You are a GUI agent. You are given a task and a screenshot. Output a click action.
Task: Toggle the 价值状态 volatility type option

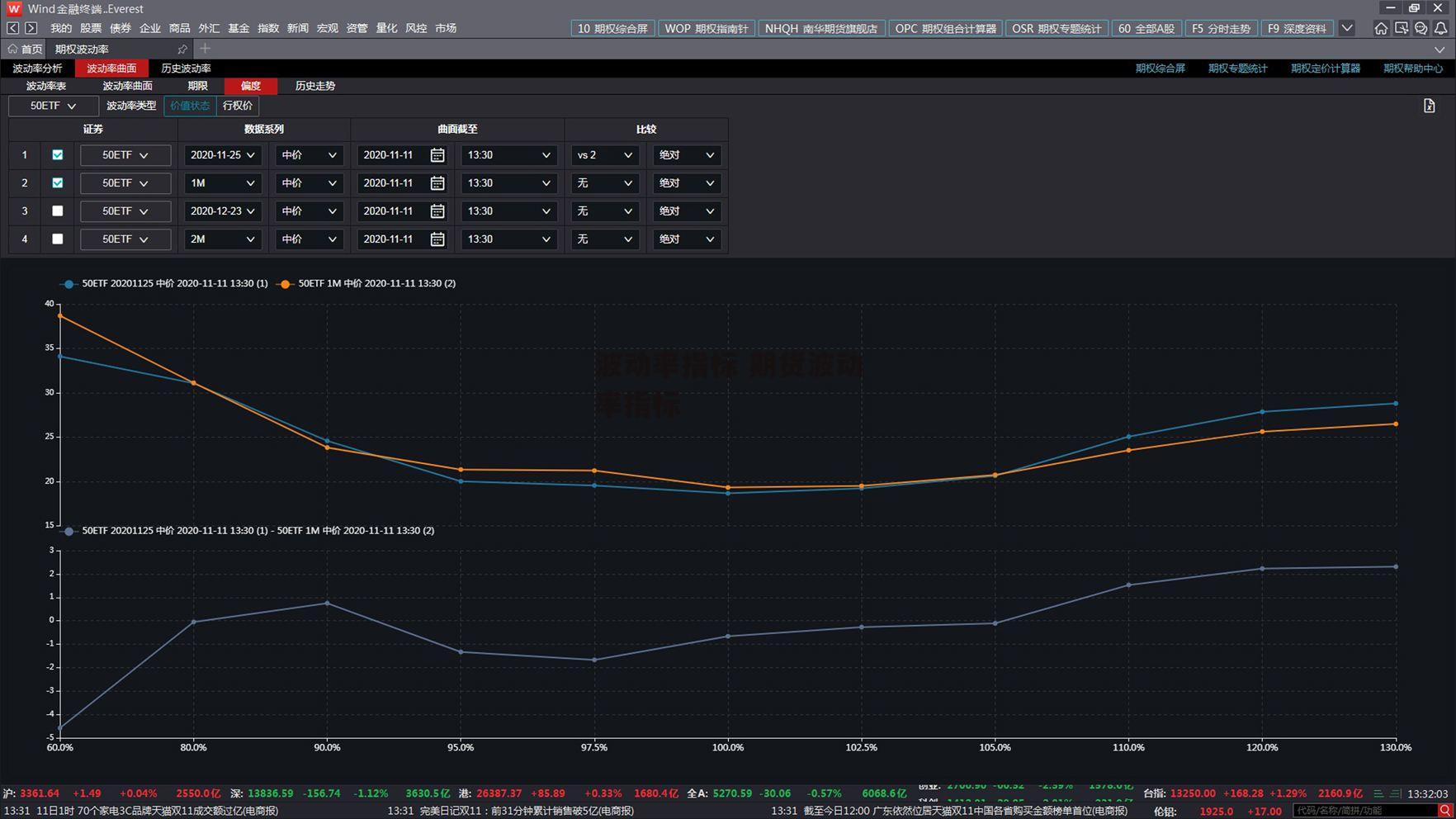click(x=190, y=106)
